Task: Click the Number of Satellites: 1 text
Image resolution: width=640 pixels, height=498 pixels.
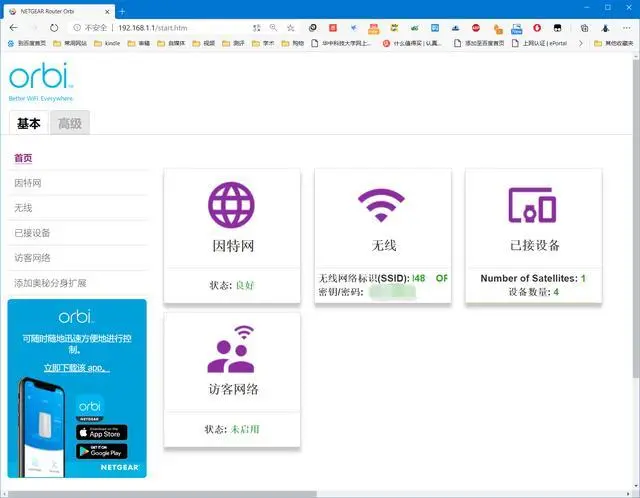Action: coord(533,278)
